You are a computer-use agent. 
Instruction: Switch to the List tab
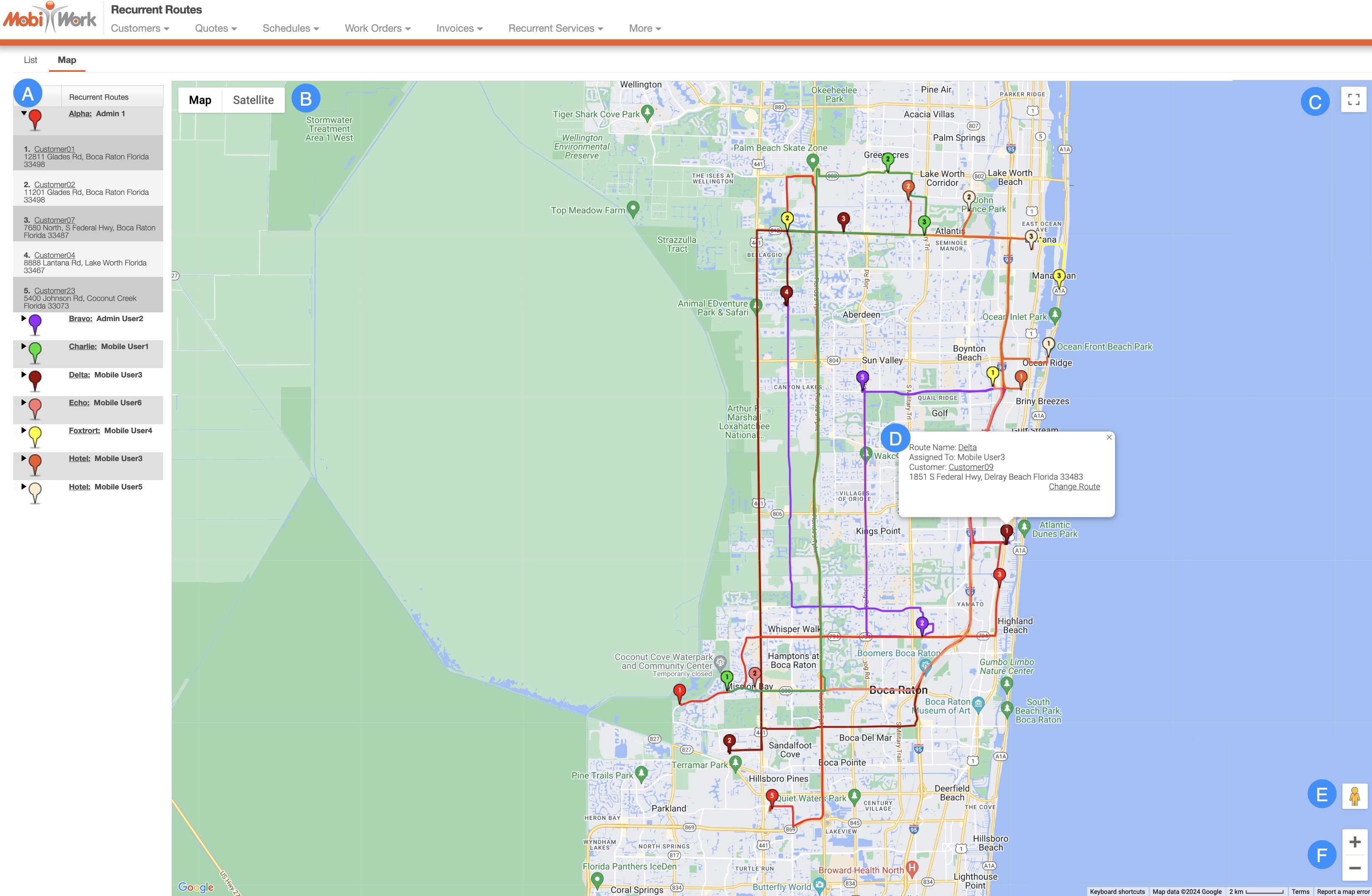[x=30, y=60]
